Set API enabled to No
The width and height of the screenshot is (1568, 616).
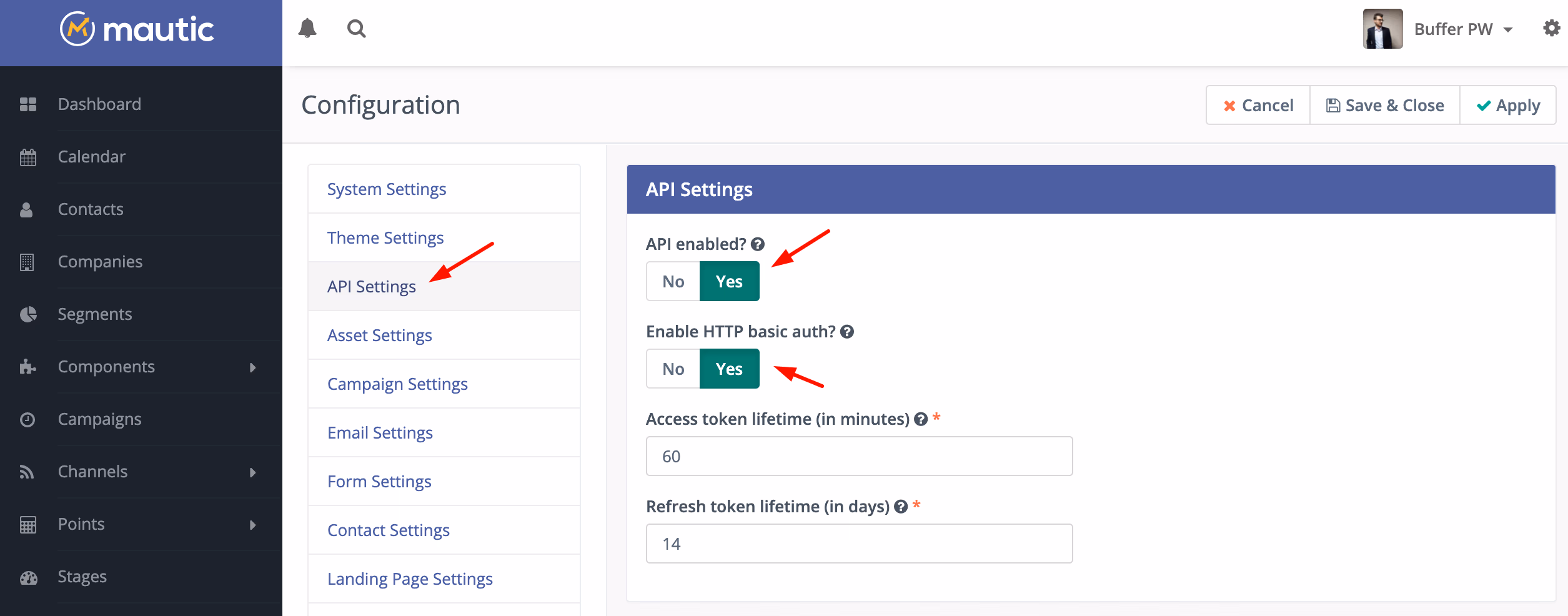[x=673, y=282]
